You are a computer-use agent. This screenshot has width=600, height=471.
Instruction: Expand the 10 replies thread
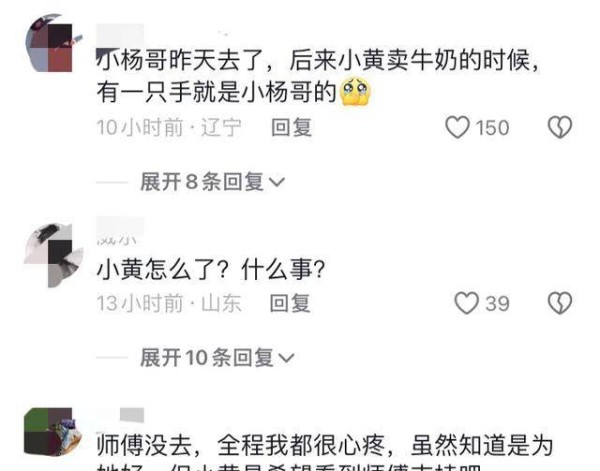[x=217, y=357]
